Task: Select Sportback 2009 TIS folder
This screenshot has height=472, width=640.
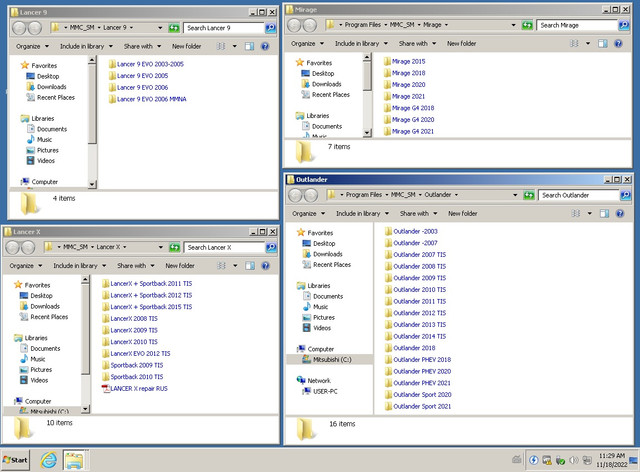Action: pyautogui.click(x=132, y=365)
